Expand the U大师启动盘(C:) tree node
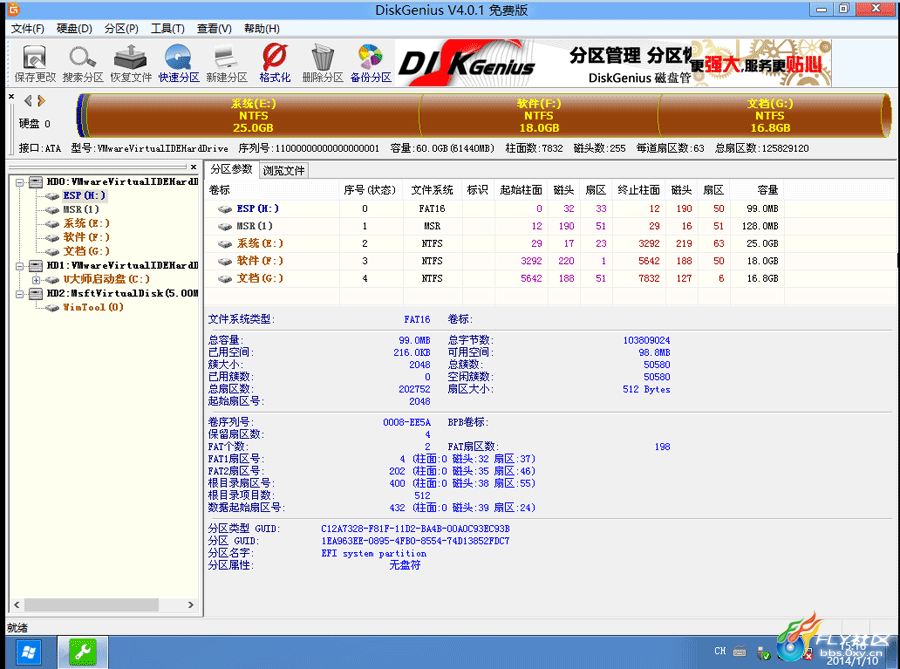 tap(36, 280)
